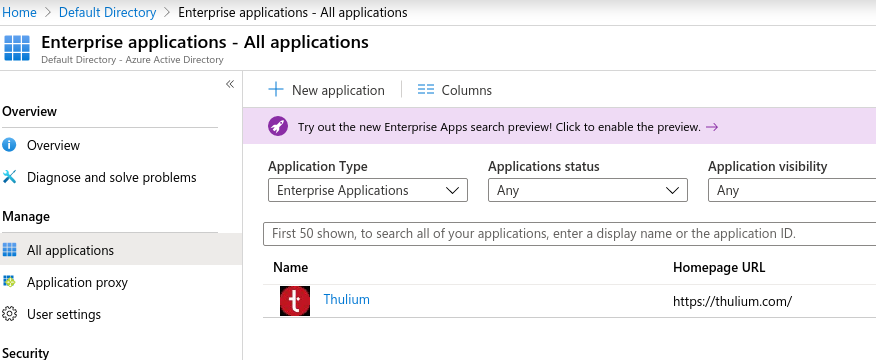Open the Application visibility dropdown
The image size is (876, 360).
point(792,190)
